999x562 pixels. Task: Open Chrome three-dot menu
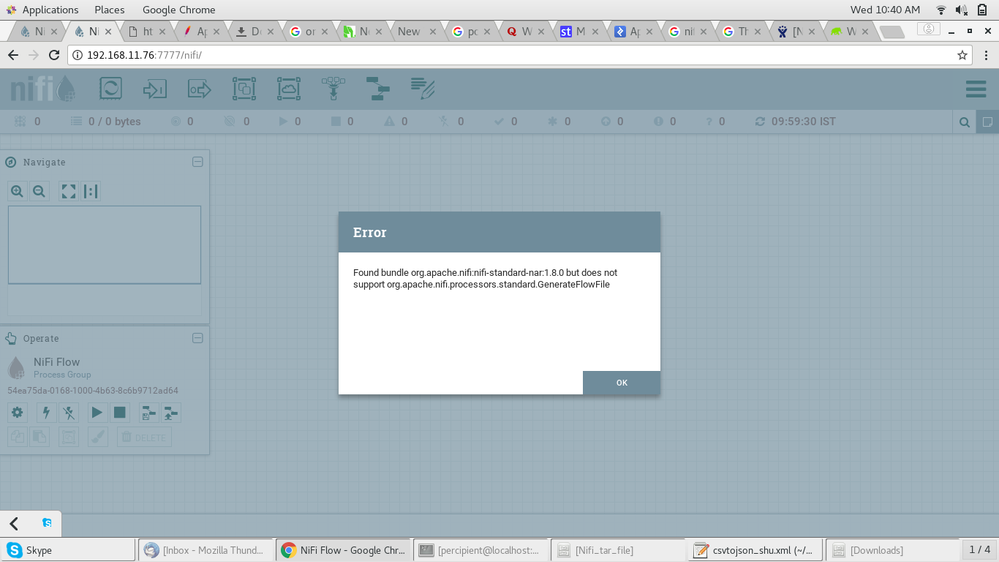[x=986, y=55]
